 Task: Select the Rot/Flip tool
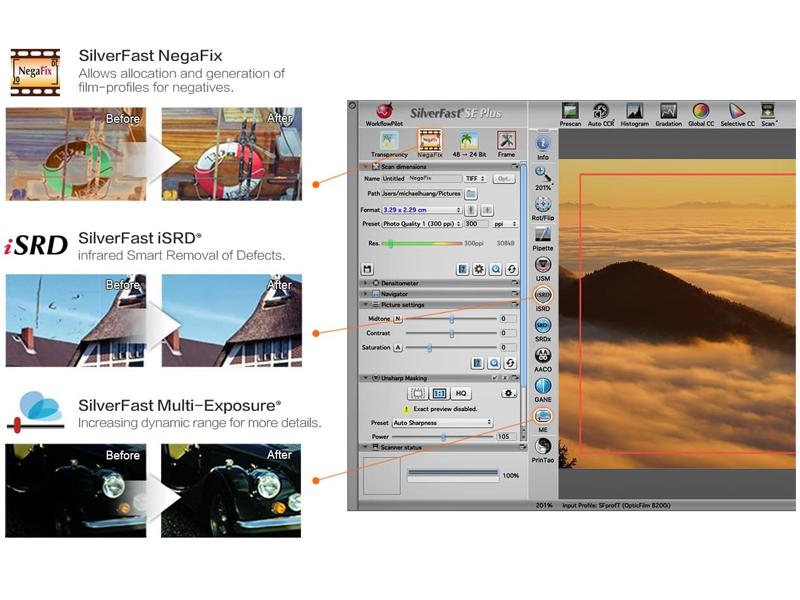pyautogui.click(x=543, y=204)
